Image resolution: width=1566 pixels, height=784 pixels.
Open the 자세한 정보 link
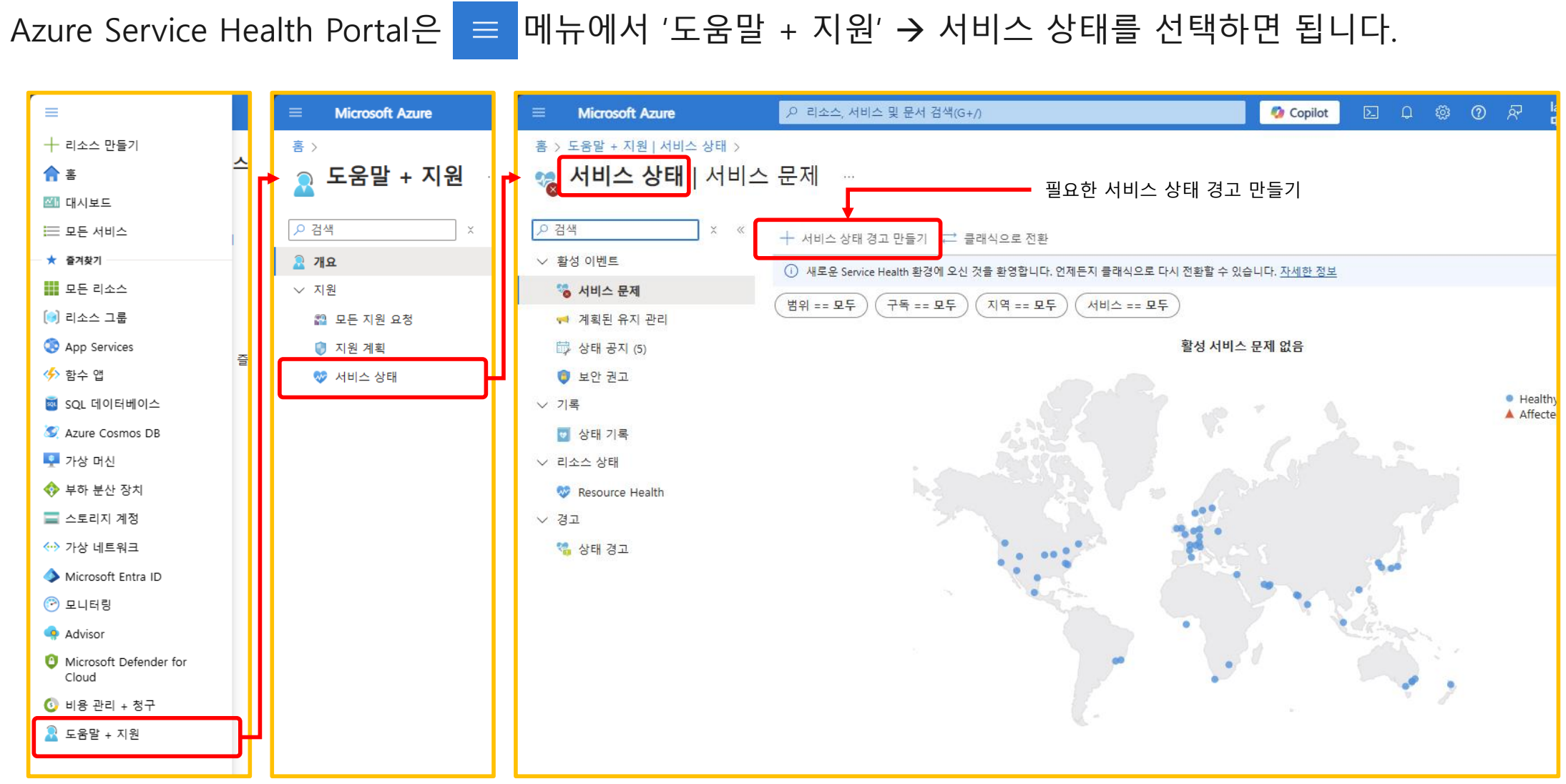1308,271
